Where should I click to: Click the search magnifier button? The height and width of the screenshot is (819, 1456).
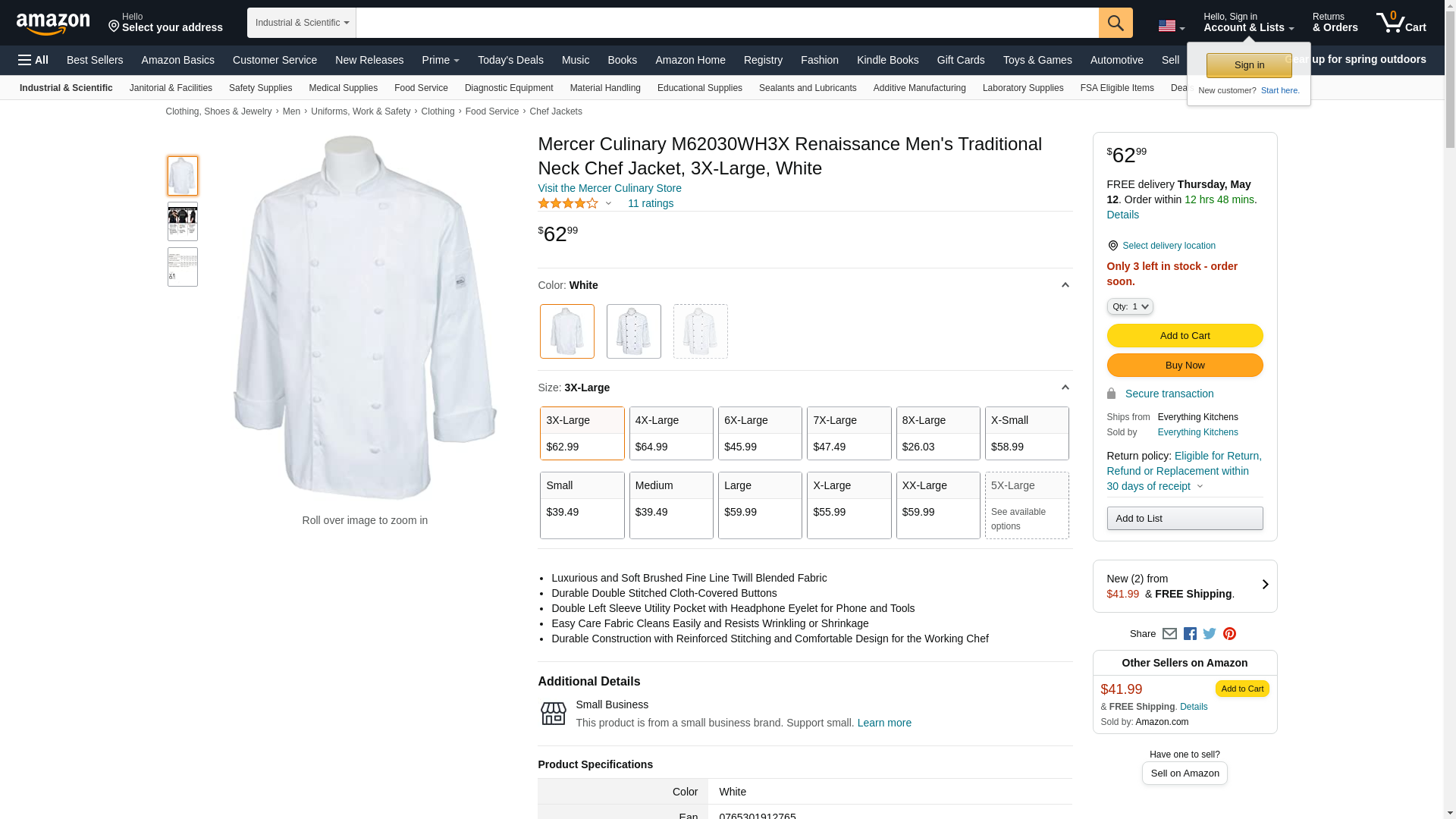[x=1115, y=23]
